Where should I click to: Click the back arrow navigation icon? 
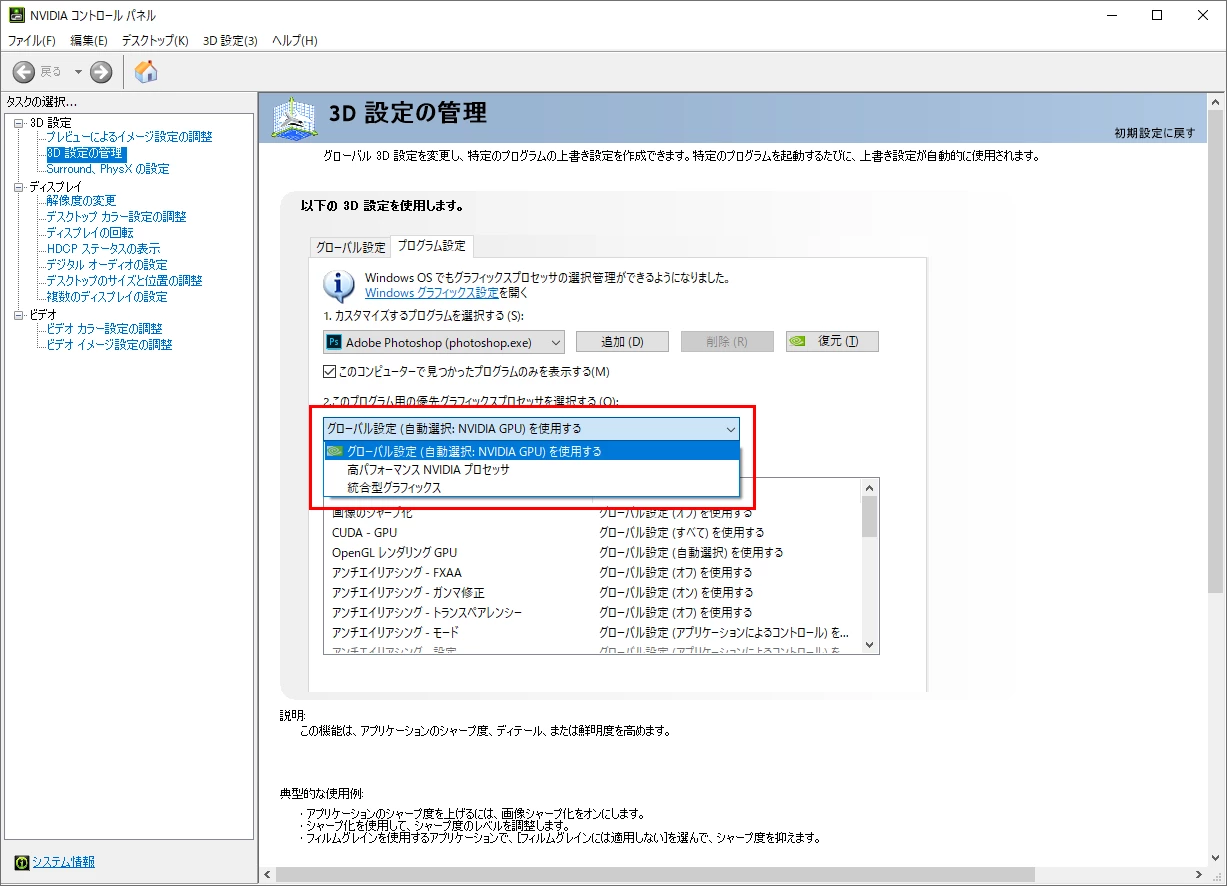pos(24,71)
